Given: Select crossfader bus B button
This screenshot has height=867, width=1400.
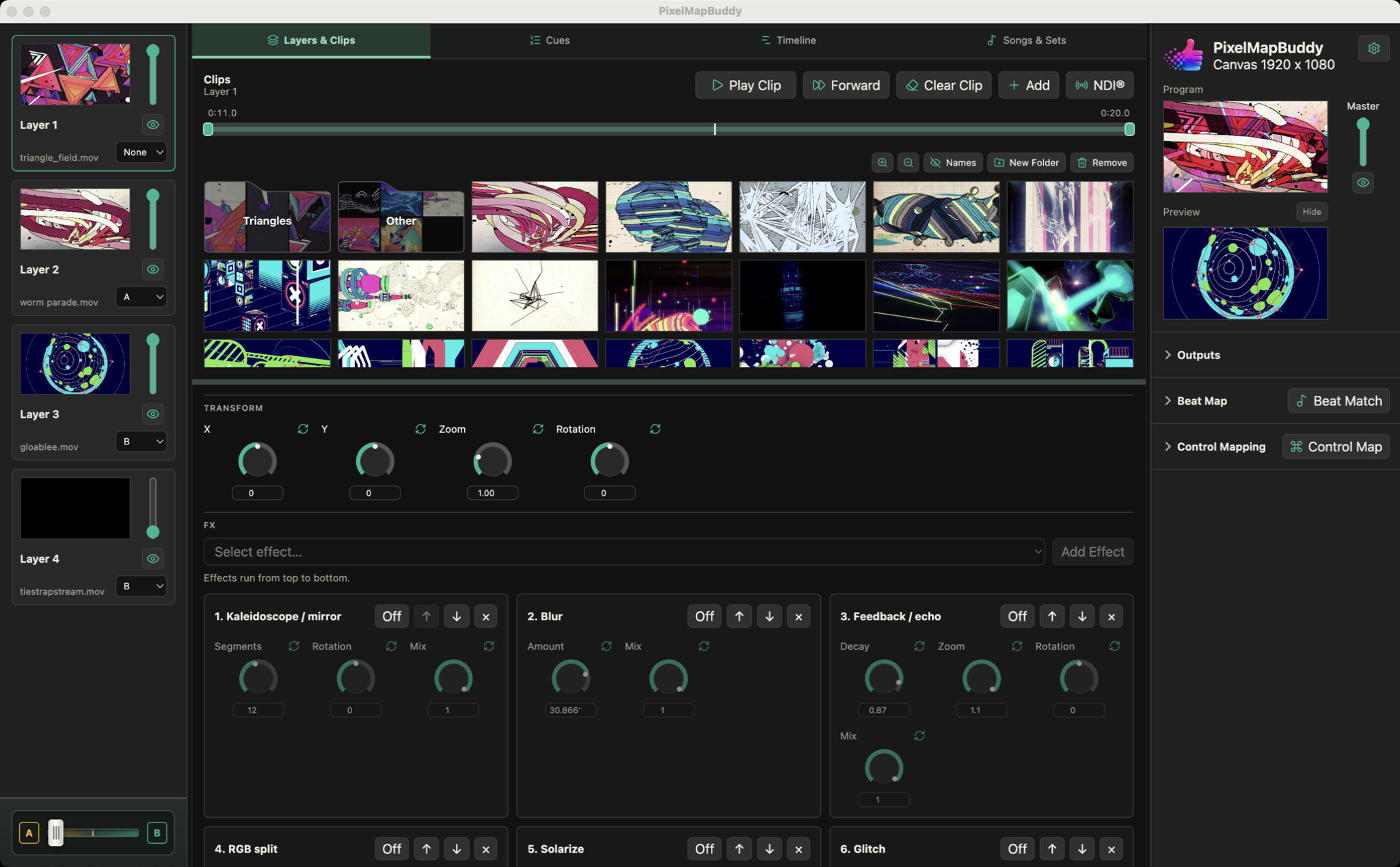Looking at the screenshot, I should coord(157,833).
